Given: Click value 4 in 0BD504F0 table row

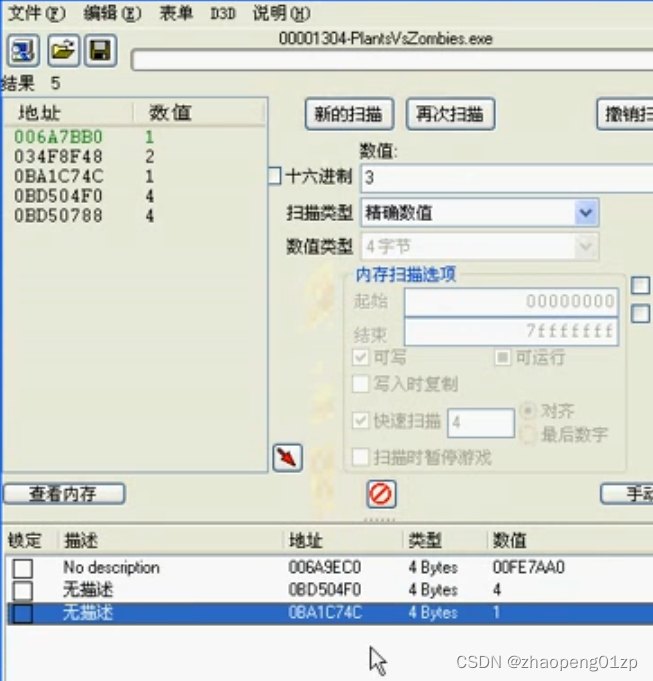Looking at the screenshot, I should click(x=497, y=590).
